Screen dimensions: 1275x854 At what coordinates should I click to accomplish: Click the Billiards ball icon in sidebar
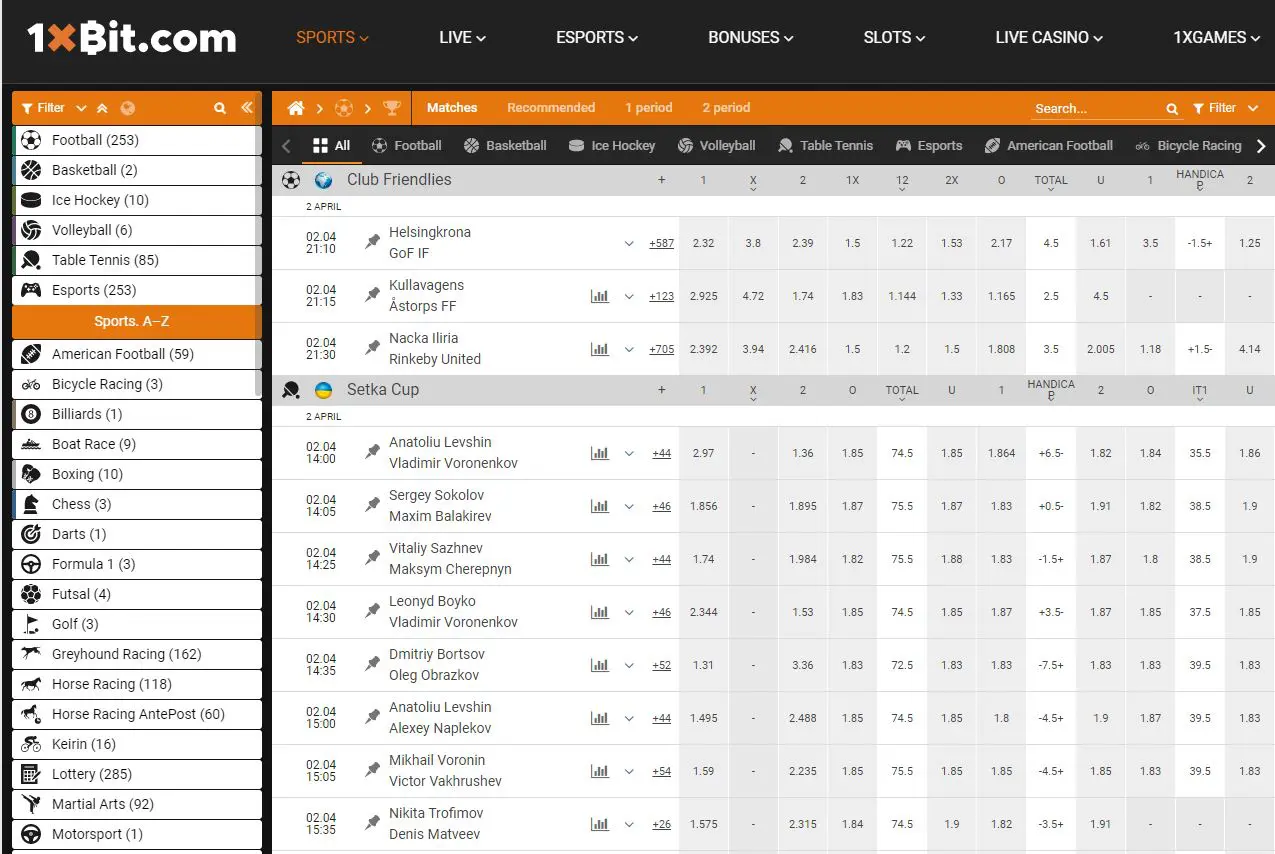point(31,414)
